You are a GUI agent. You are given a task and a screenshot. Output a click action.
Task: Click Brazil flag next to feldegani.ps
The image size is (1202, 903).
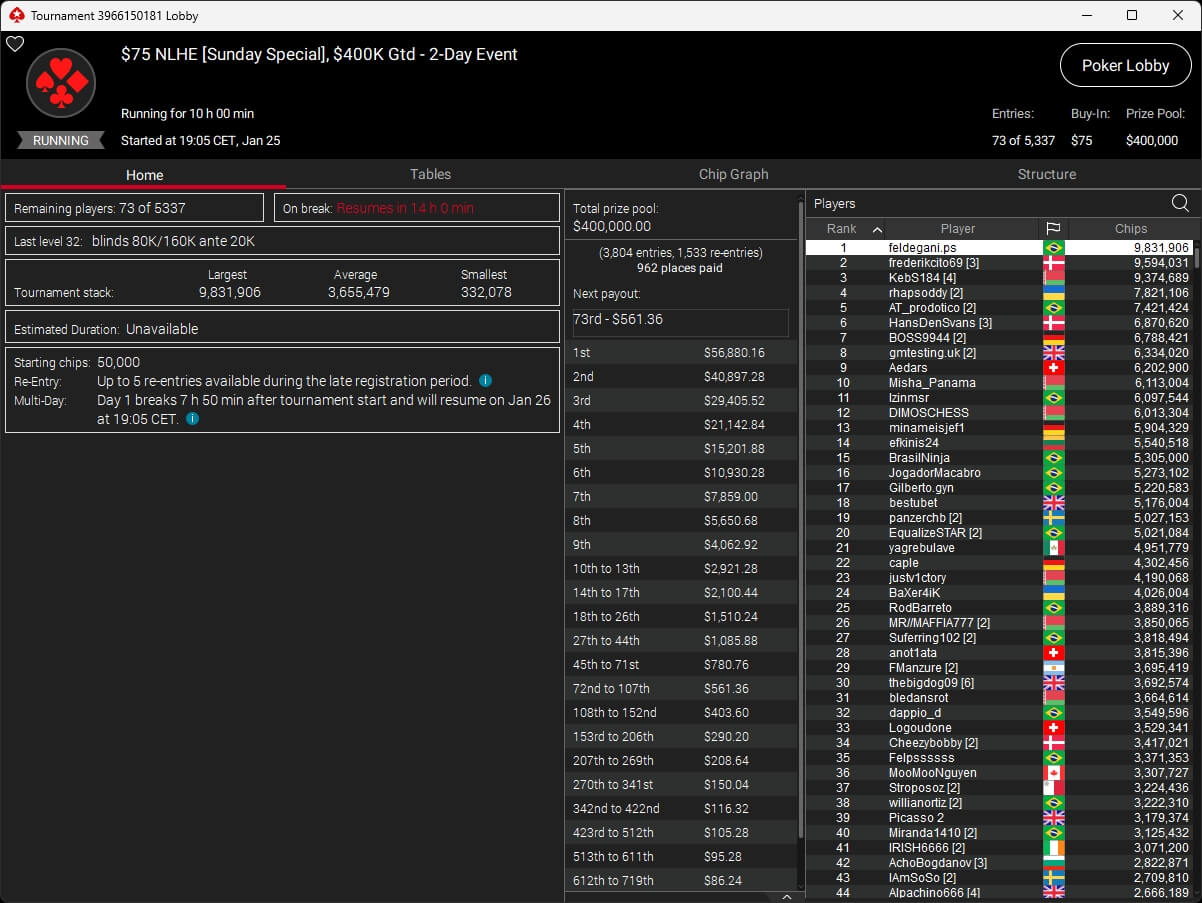pos(1053,248)
